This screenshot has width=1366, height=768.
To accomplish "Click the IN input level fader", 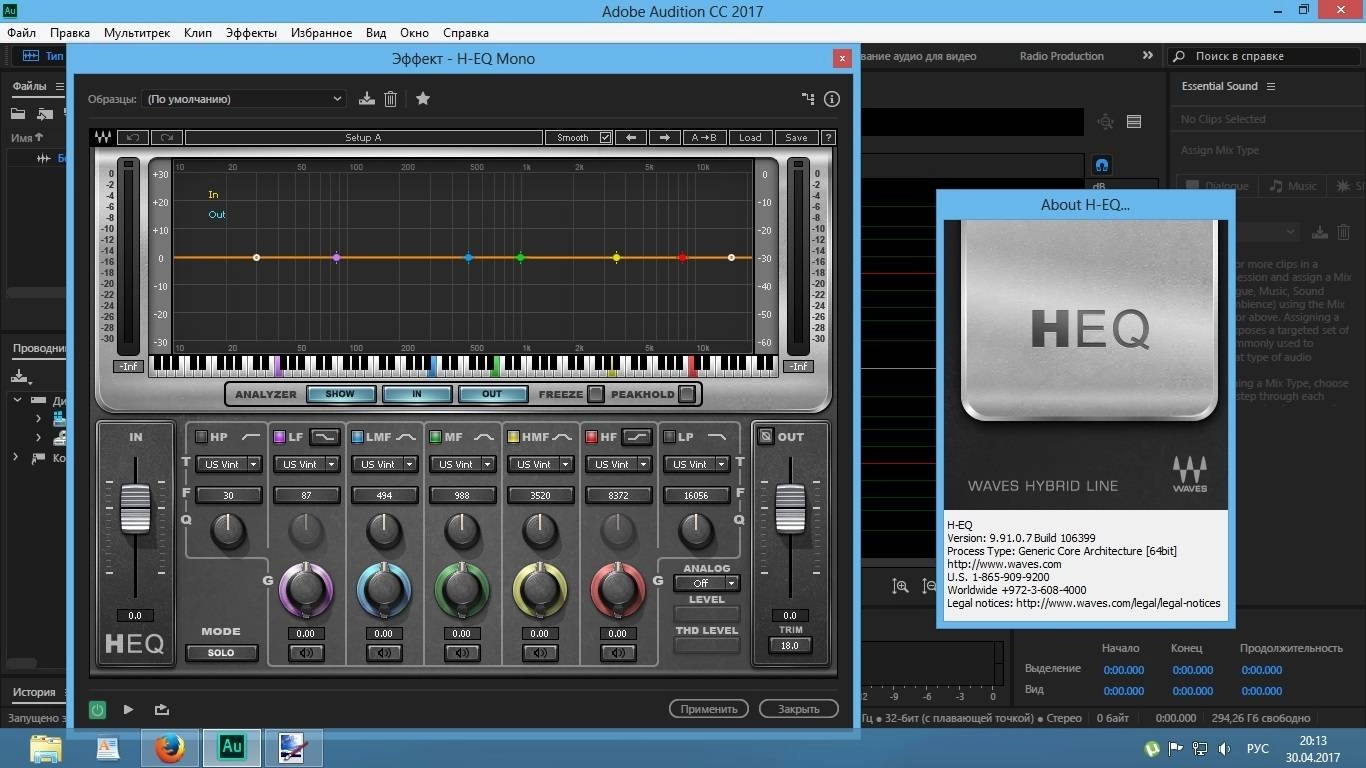I will tap(135, 507).
